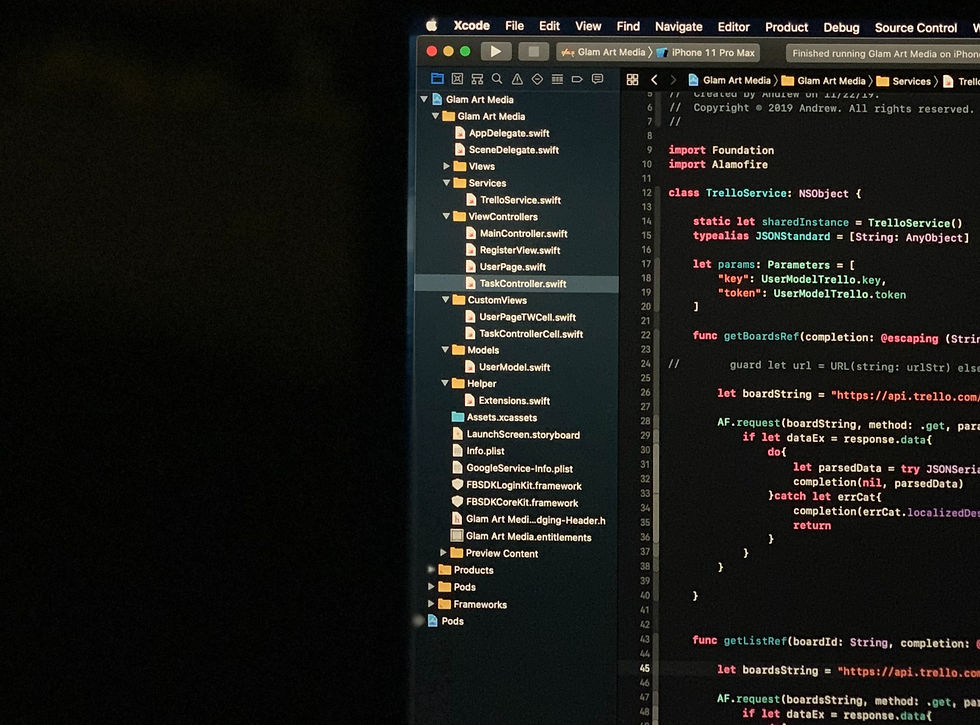
Task: Stop the running task with the Stop button
Action: coord(533,51)
